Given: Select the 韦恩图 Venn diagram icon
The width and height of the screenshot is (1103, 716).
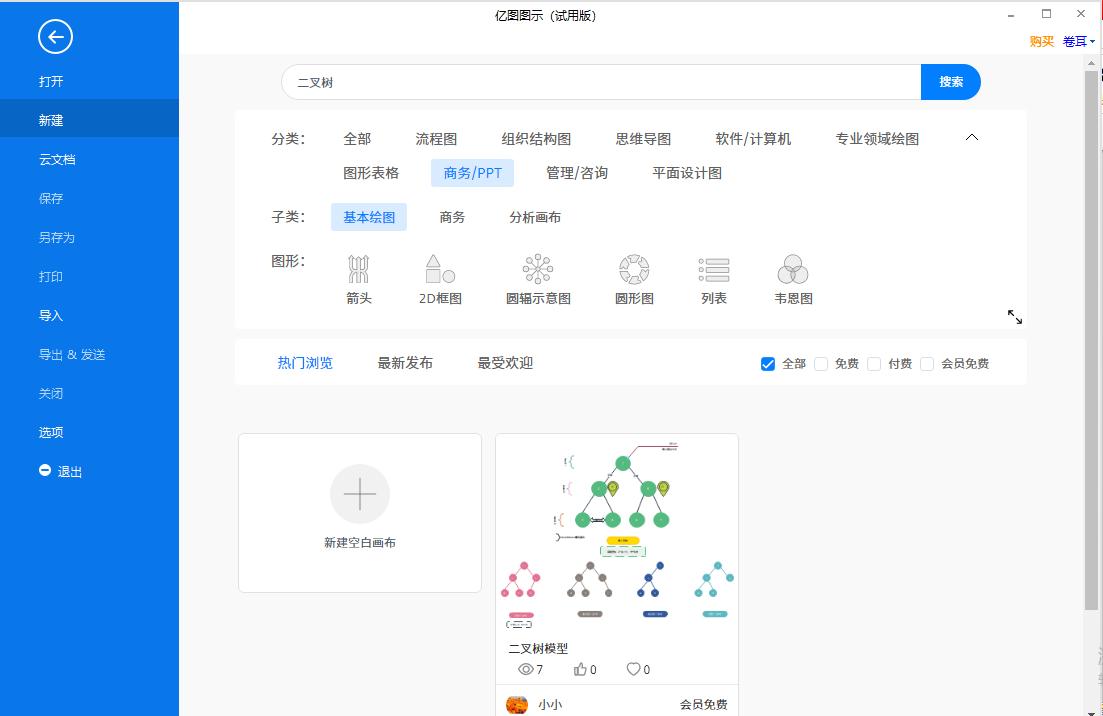Looking at the screenshot, I should point(792,271).
